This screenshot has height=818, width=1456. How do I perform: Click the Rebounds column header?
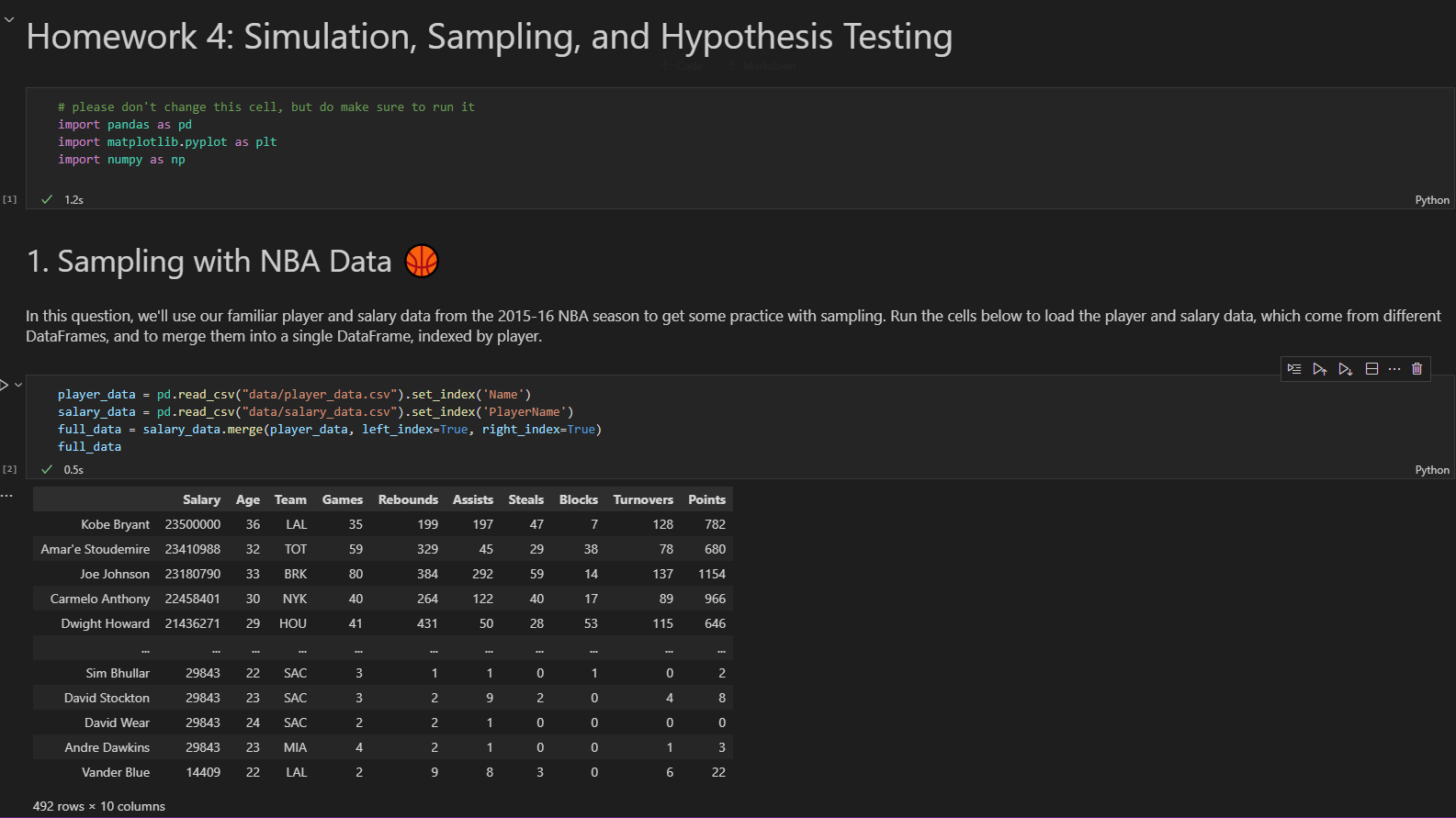(408, 499)
